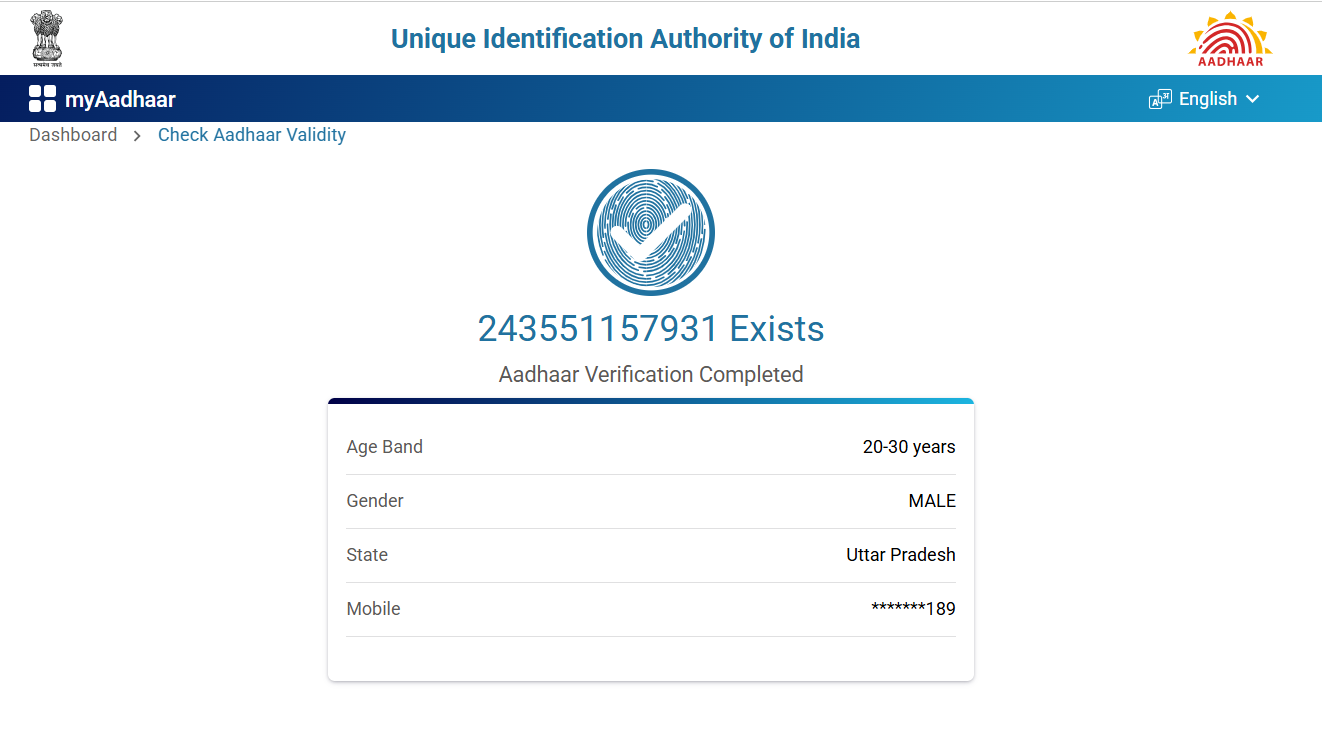Click the masked mobile number ending 189
The image size is (1322, 735).
913,609
